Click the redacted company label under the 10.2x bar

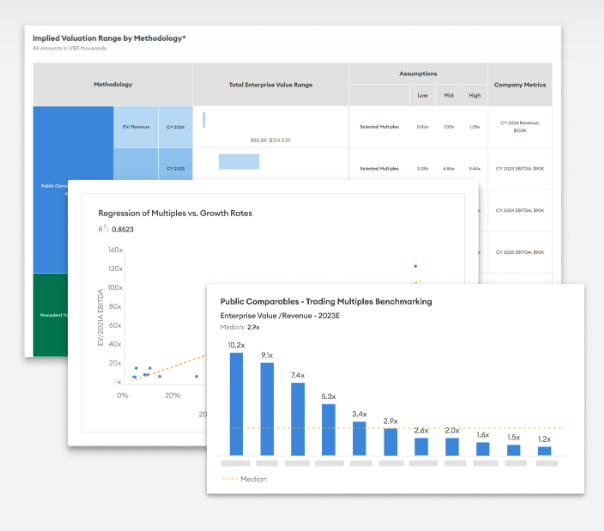[x=235, y=463]
